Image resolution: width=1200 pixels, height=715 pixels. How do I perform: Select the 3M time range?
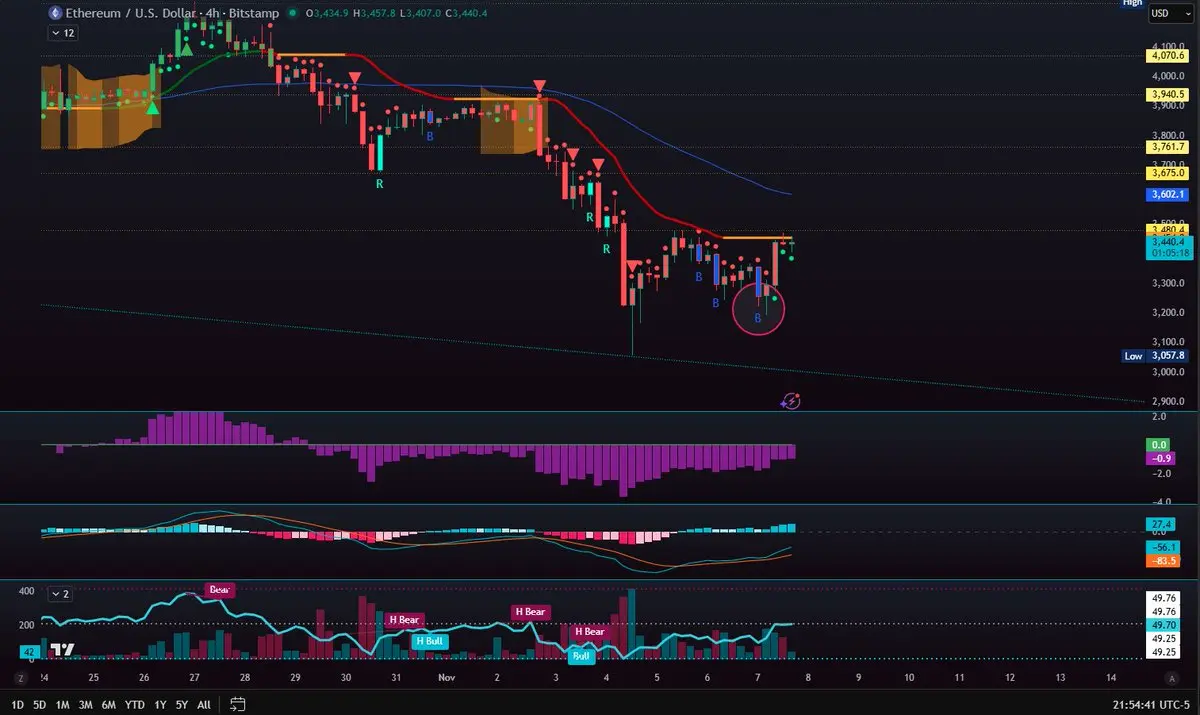tap(86, 704)
